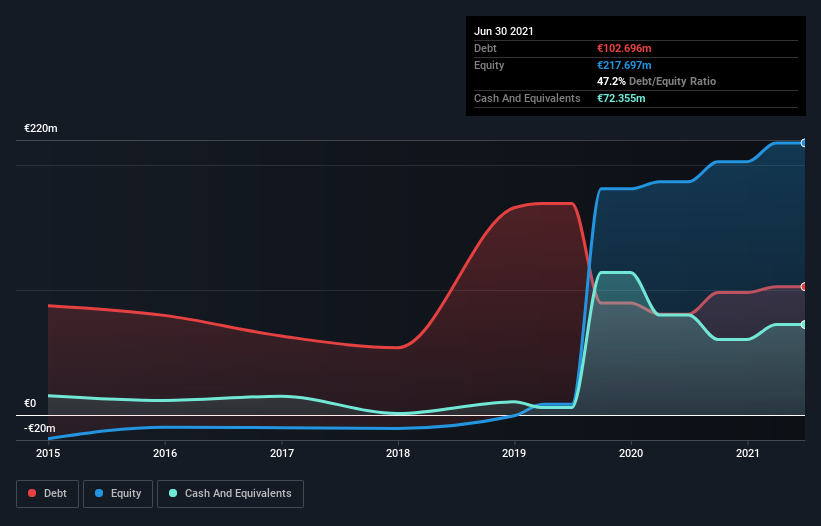Click the 47.2% Debt/Equity Ratio text

pyautogui.click(x=657, y=82)
